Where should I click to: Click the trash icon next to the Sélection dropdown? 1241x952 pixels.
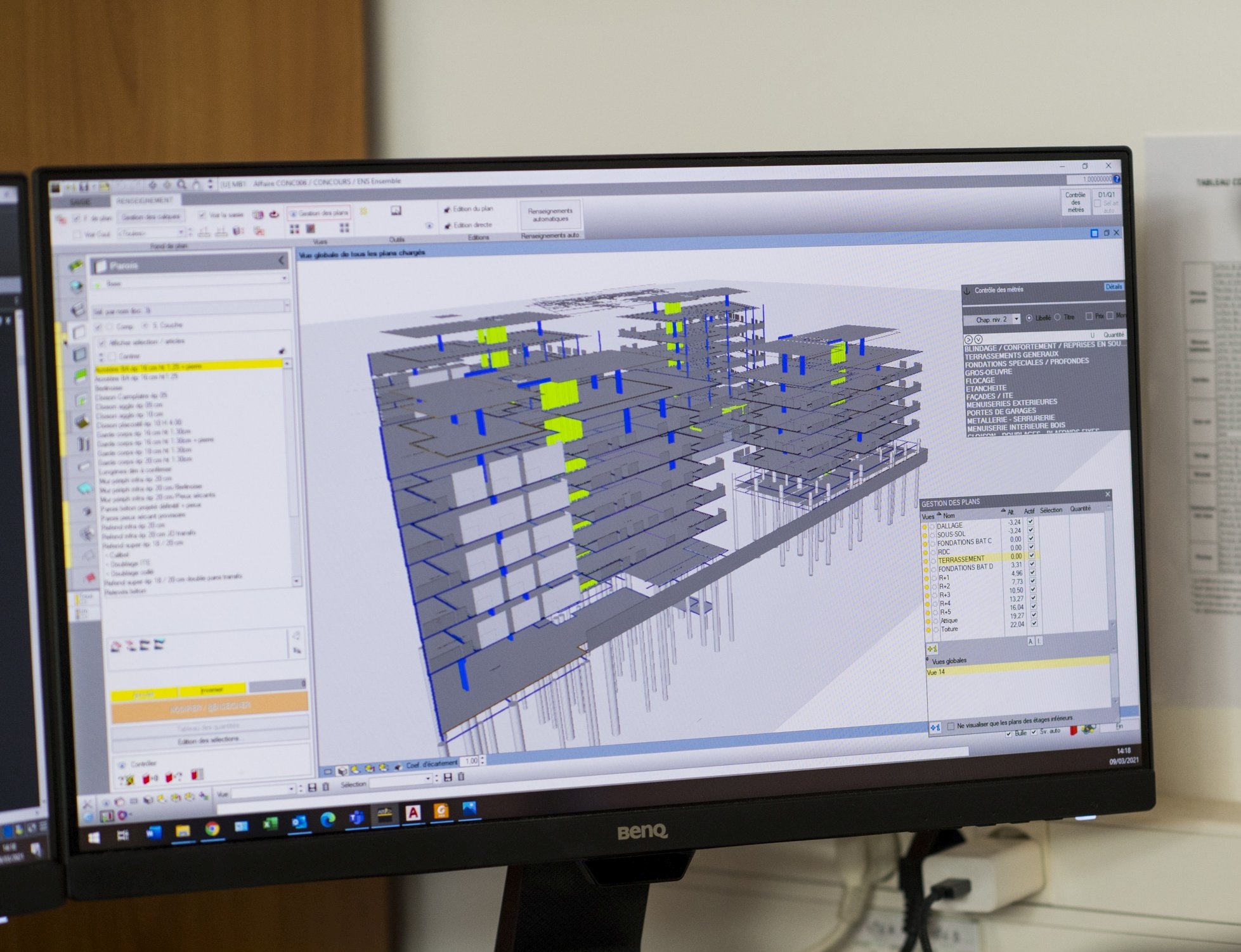(462, 776)
